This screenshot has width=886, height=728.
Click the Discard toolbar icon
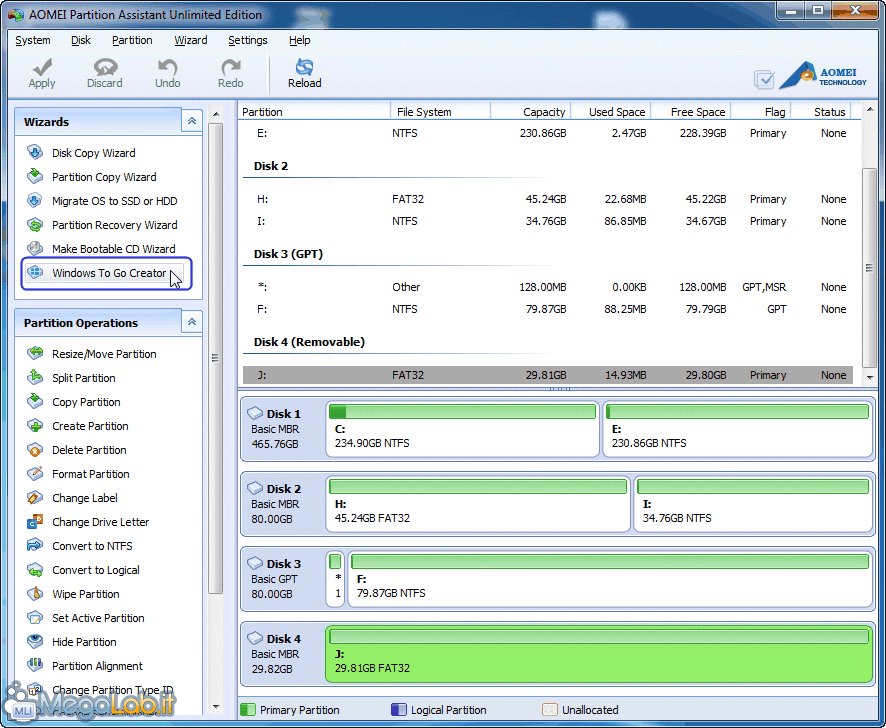(x=105, y=67)
